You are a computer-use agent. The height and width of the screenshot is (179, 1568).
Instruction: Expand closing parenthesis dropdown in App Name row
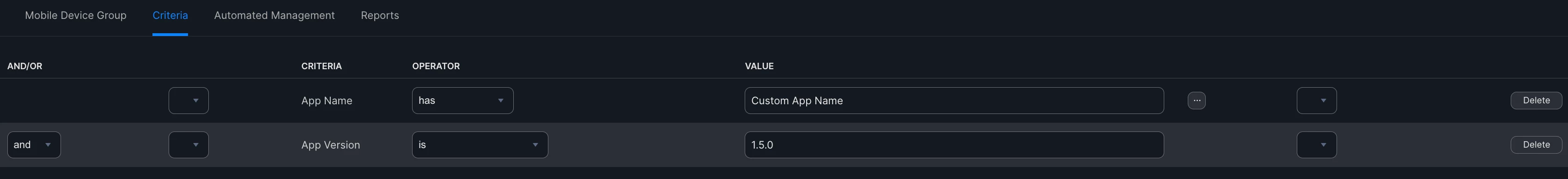(x=1317, y=101)
